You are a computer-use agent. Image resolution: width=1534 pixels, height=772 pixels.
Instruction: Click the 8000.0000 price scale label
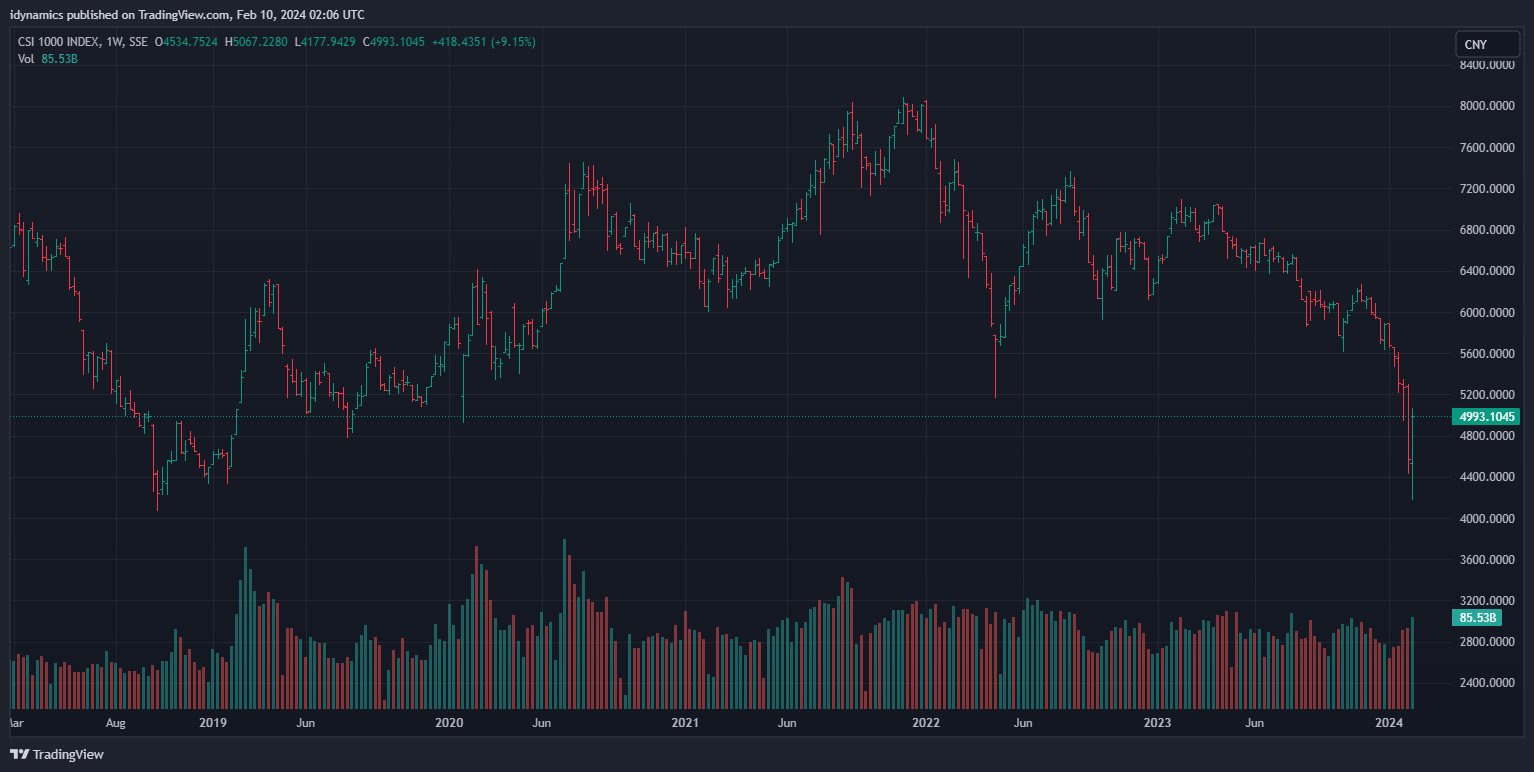pos(1486,106)
